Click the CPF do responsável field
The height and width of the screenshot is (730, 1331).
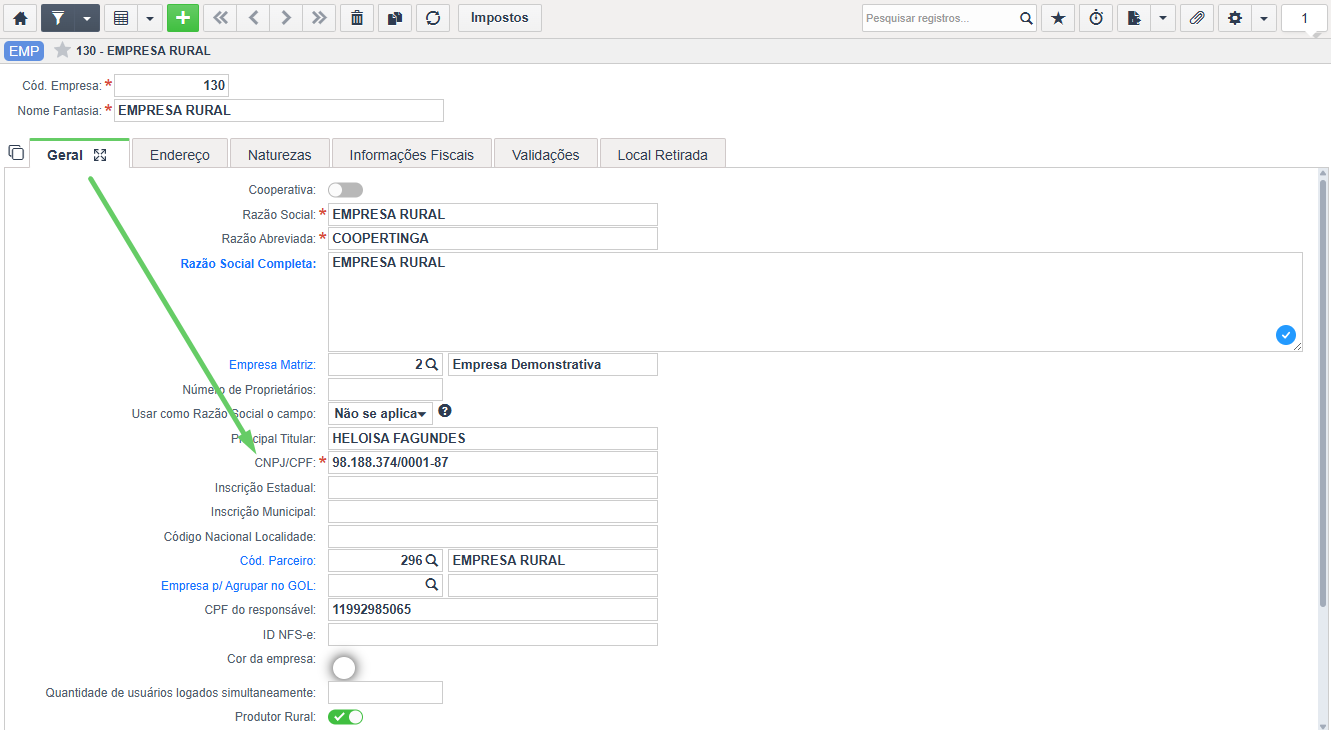coord(493,609)
